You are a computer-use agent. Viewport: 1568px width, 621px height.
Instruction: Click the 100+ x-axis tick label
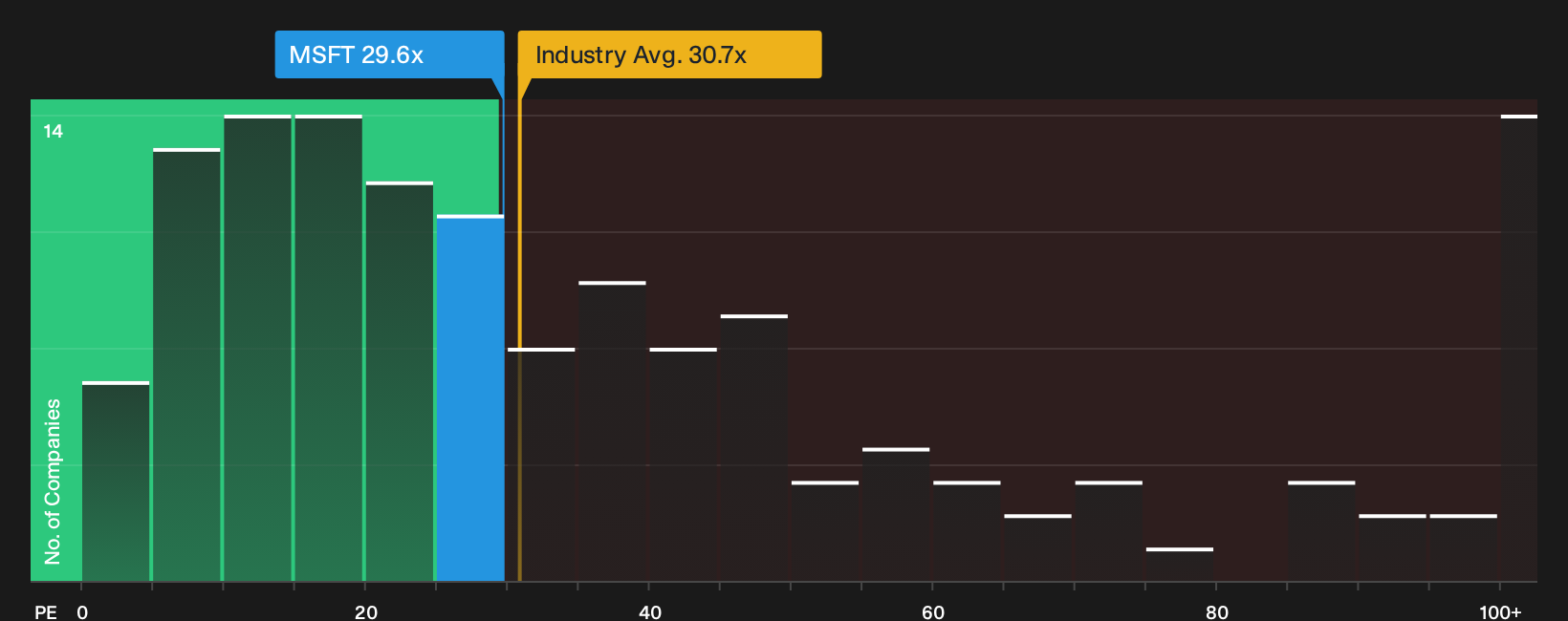(x=1500, y=612)
